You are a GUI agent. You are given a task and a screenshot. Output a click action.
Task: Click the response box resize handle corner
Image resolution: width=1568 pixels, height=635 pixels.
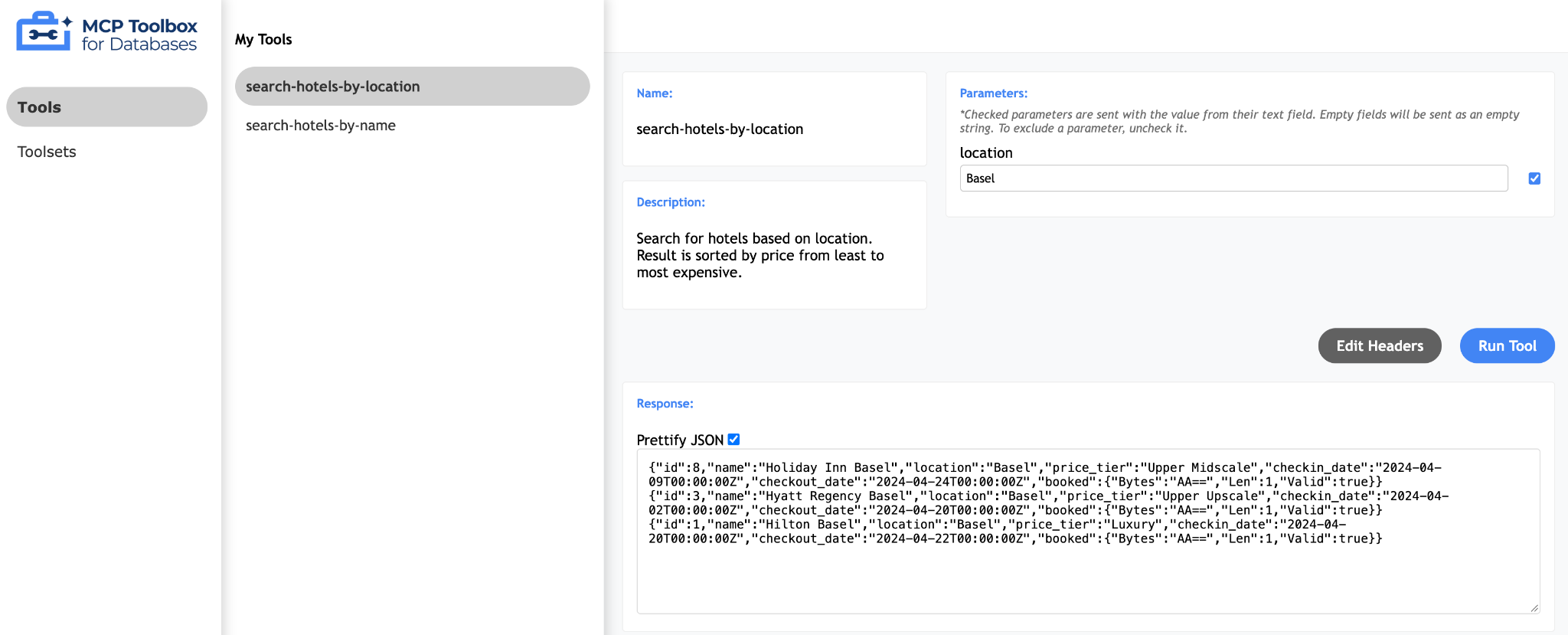coord(1534,608)
